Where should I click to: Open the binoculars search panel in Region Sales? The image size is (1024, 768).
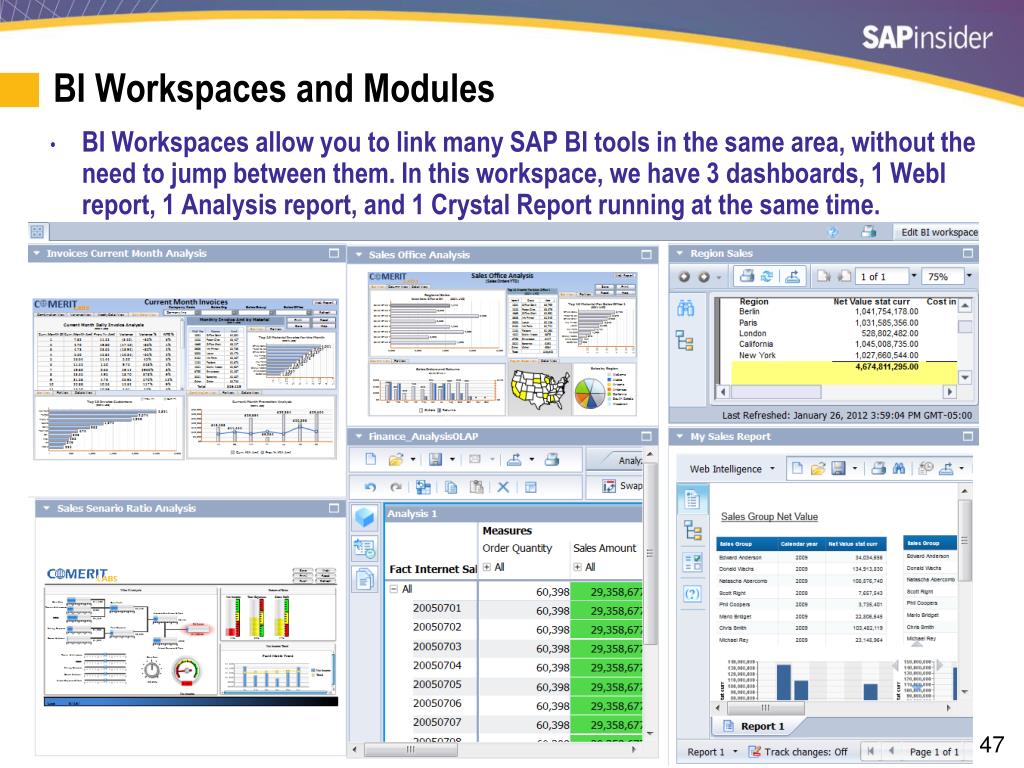click(x=685, y=308)
